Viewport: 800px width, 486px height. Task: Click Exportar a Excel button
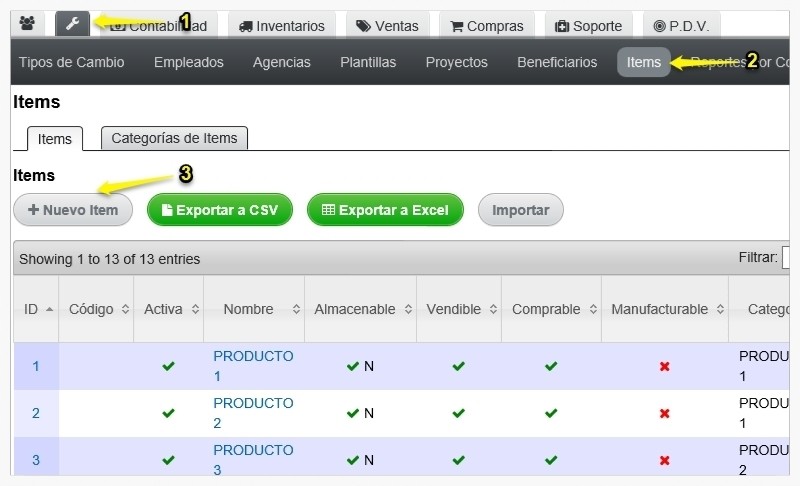385,210
